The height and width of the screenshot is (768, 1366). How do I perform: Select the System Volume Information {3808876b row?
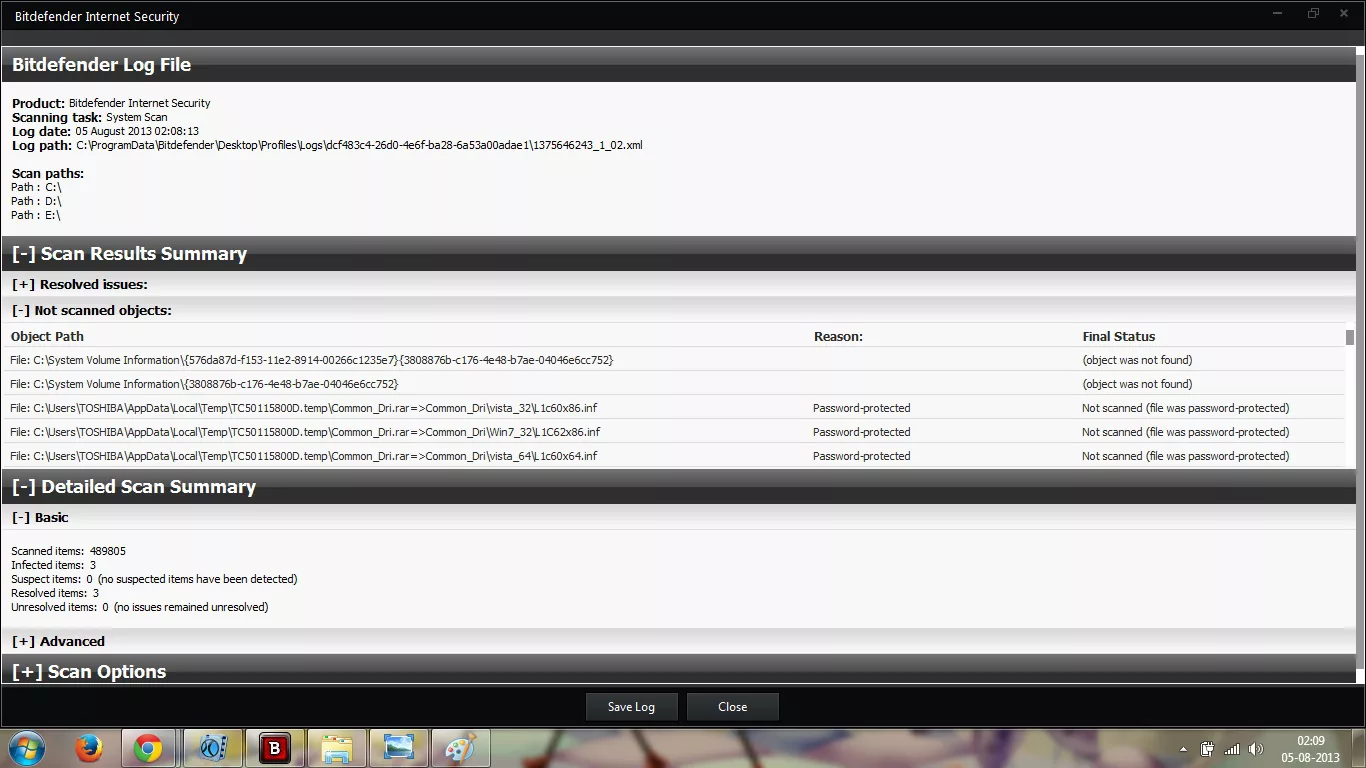pos(204,384)
